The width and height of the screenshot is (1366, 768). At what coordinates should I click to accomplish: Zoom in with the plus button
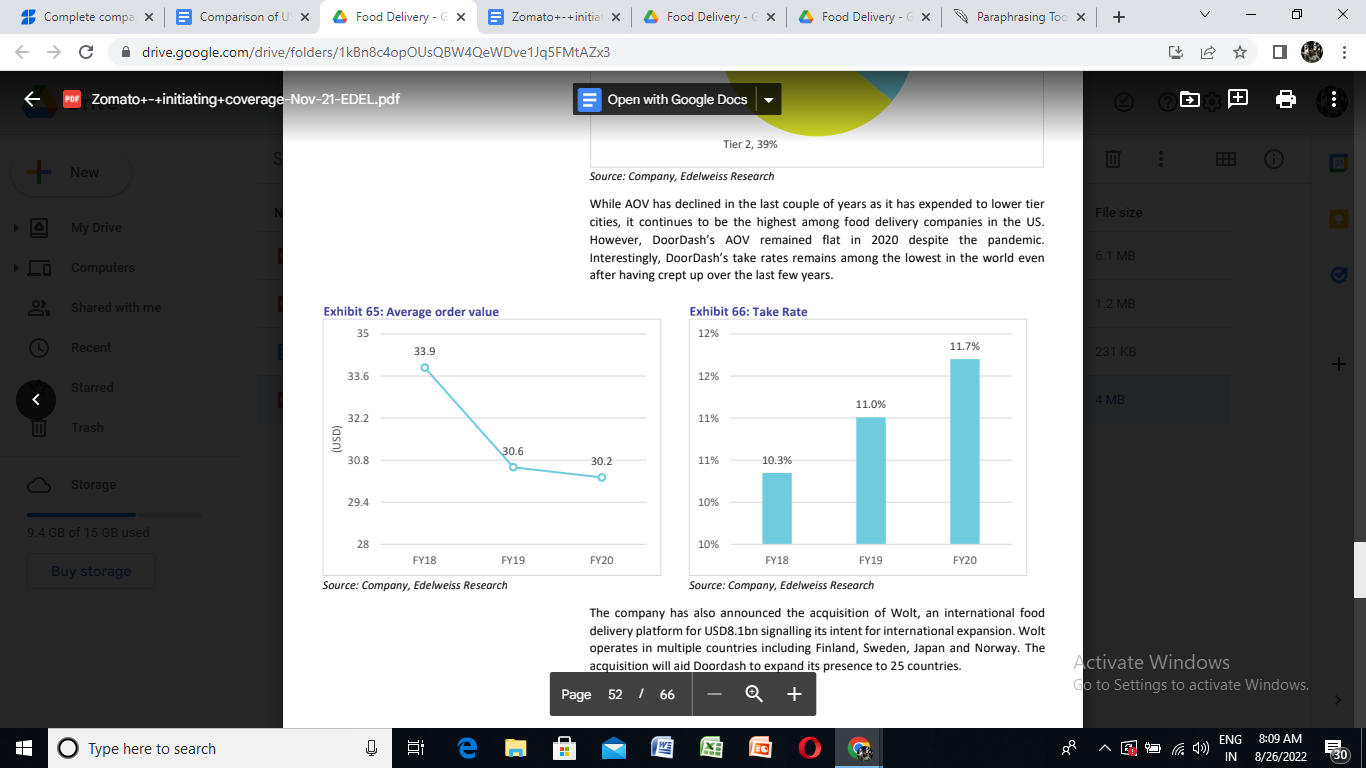(x=794, y=694)
